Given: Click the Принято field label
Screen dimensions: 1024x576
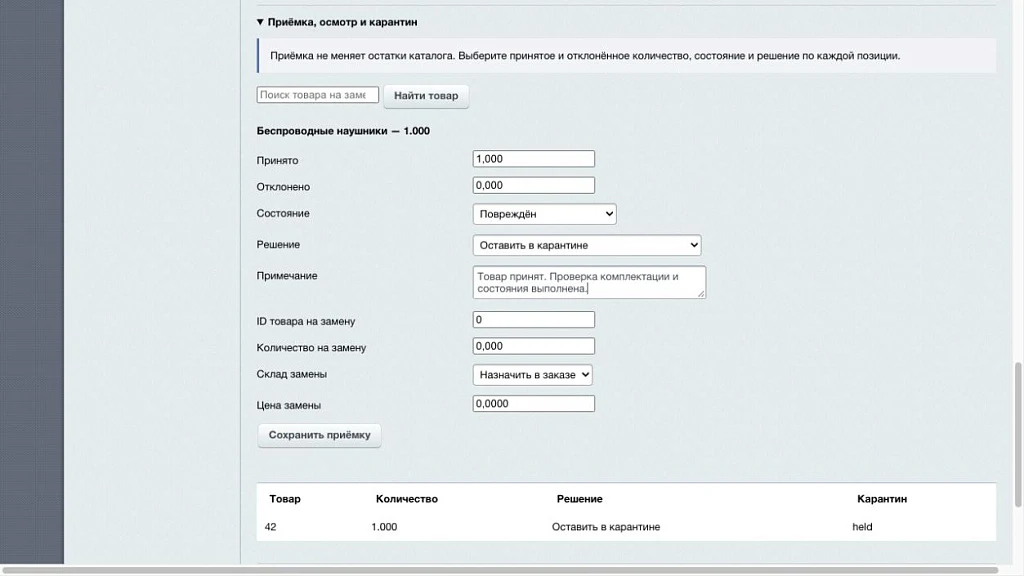Looking at the screenshot, I should click(277, 161).
